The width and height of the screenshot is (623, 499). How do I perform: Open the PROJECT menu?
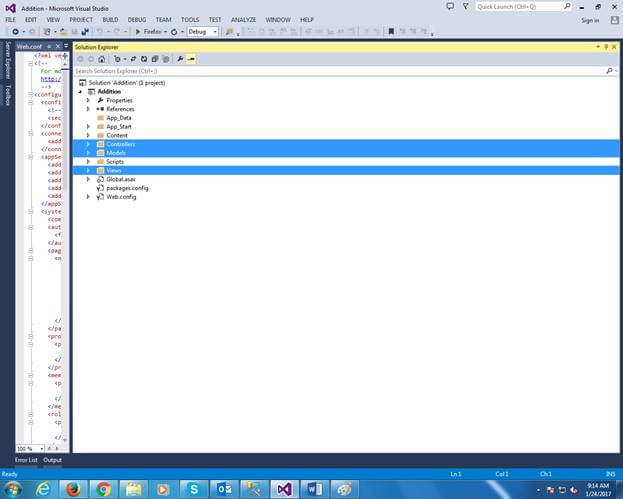[x=81, y=20]
